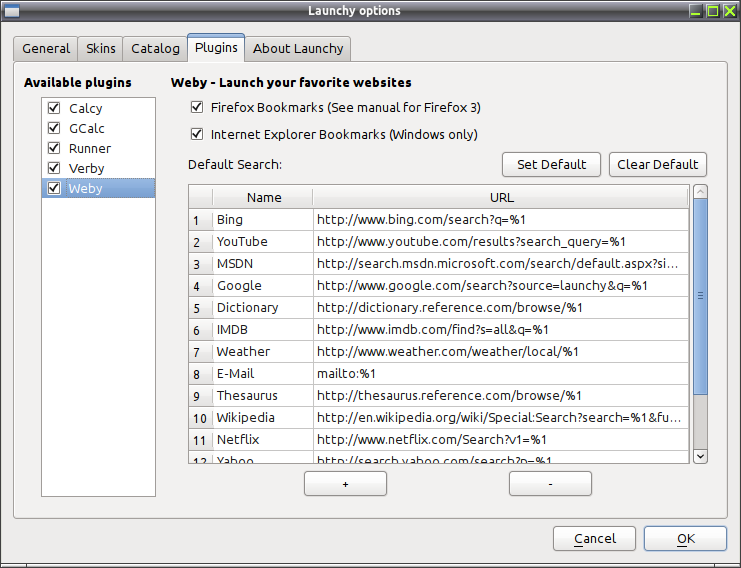741x568 pixels.
Task: Minimize the Launchy options window
Action: point(696,11)
